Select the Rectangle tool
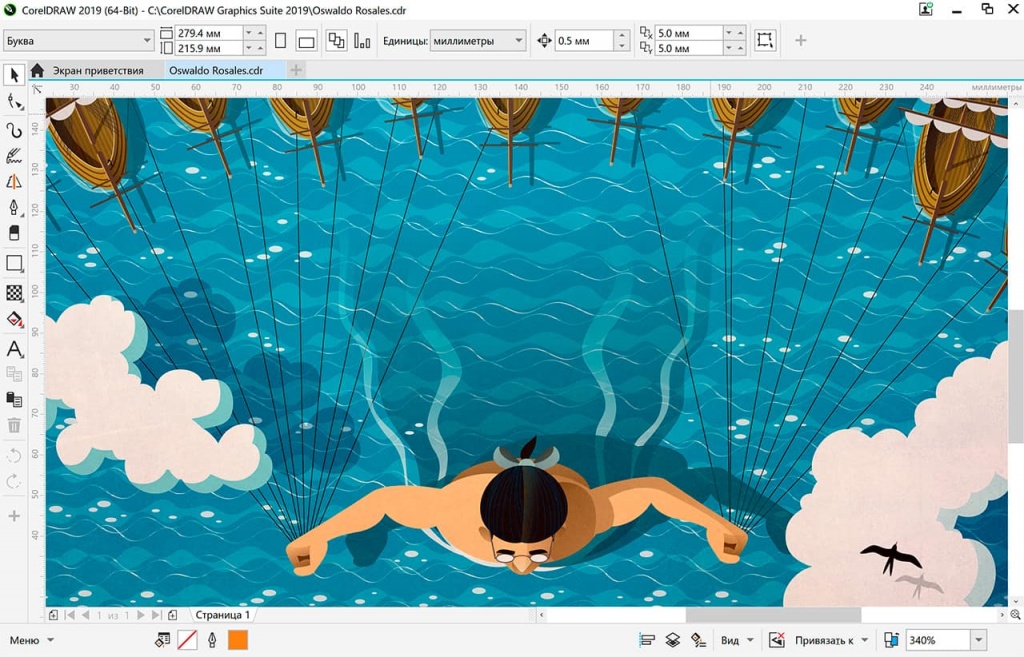 [x=14, y=263]
